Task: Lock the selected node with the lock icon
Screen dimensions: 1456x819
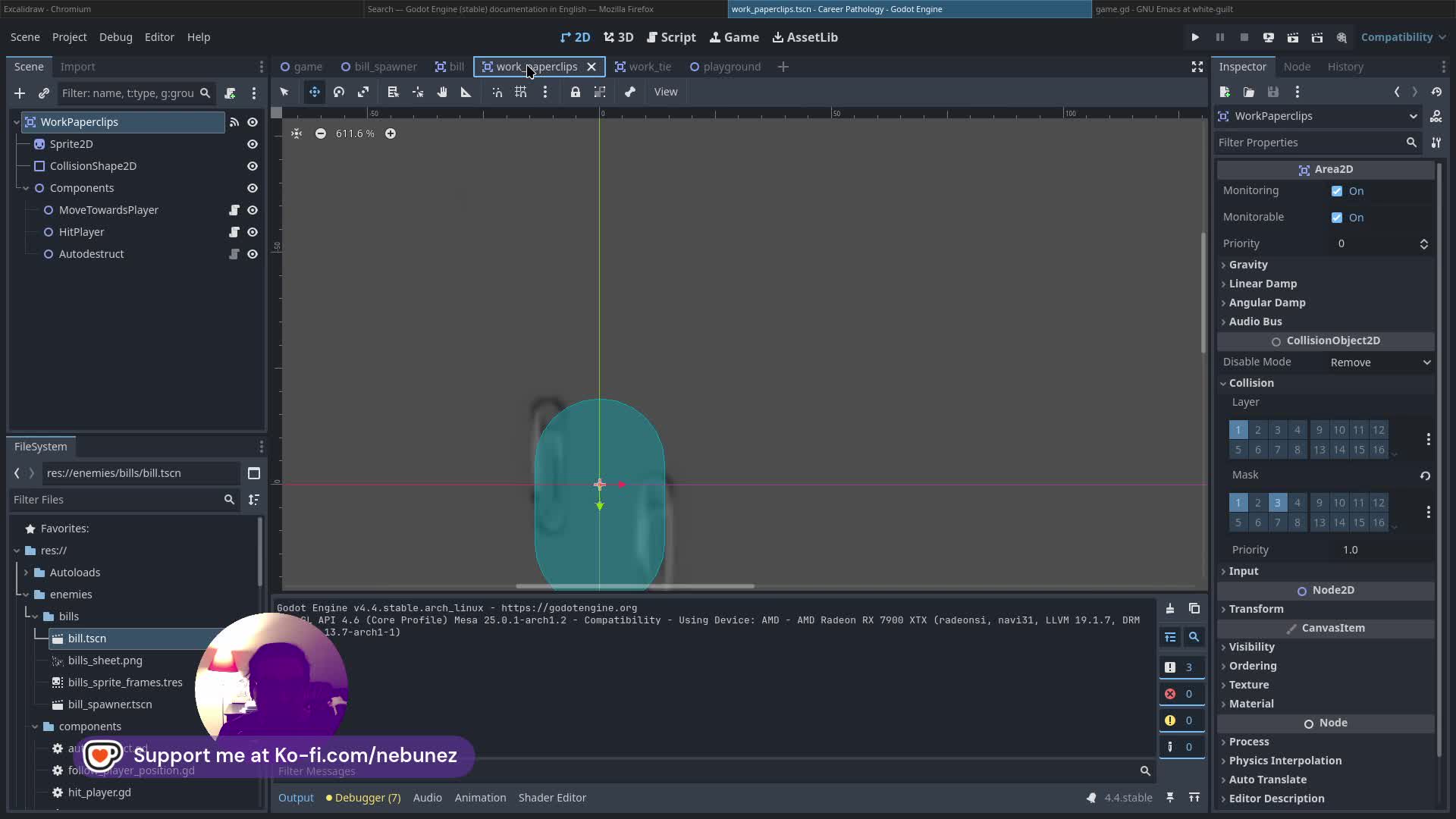Action: (x=576, y=92)
